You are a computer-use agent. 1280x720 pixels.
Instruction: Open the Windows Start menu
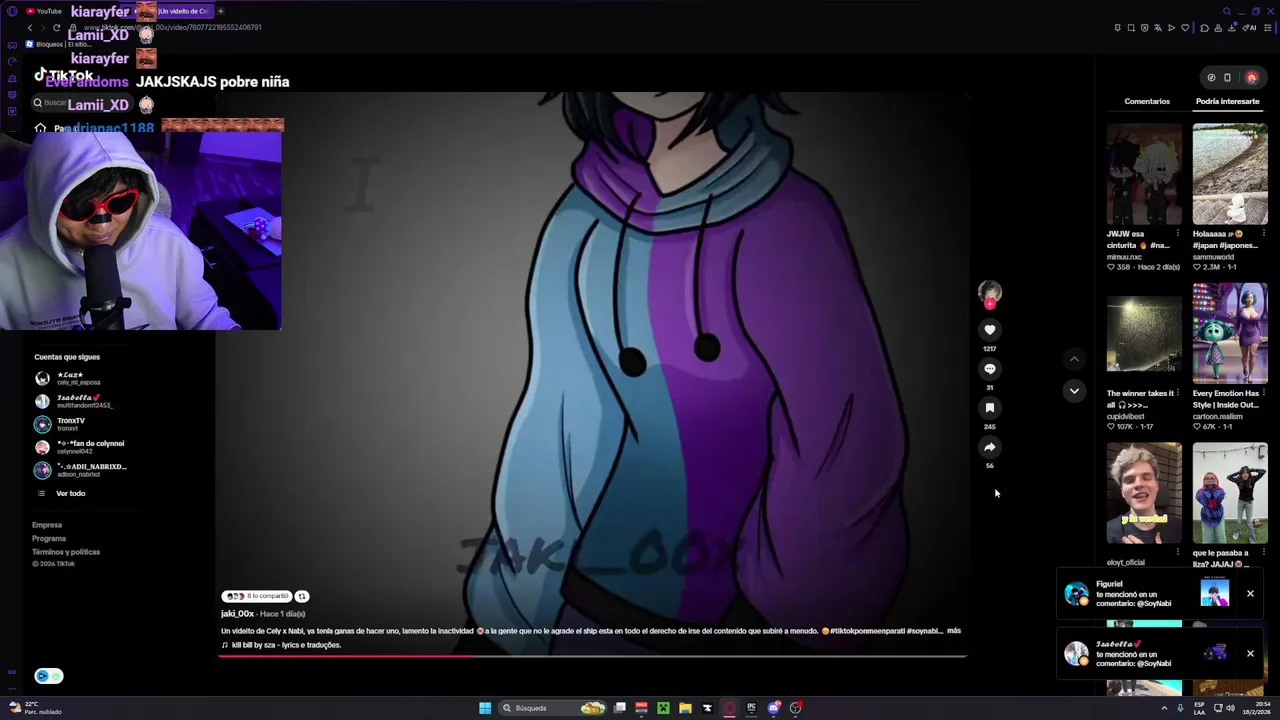point(485,708)
